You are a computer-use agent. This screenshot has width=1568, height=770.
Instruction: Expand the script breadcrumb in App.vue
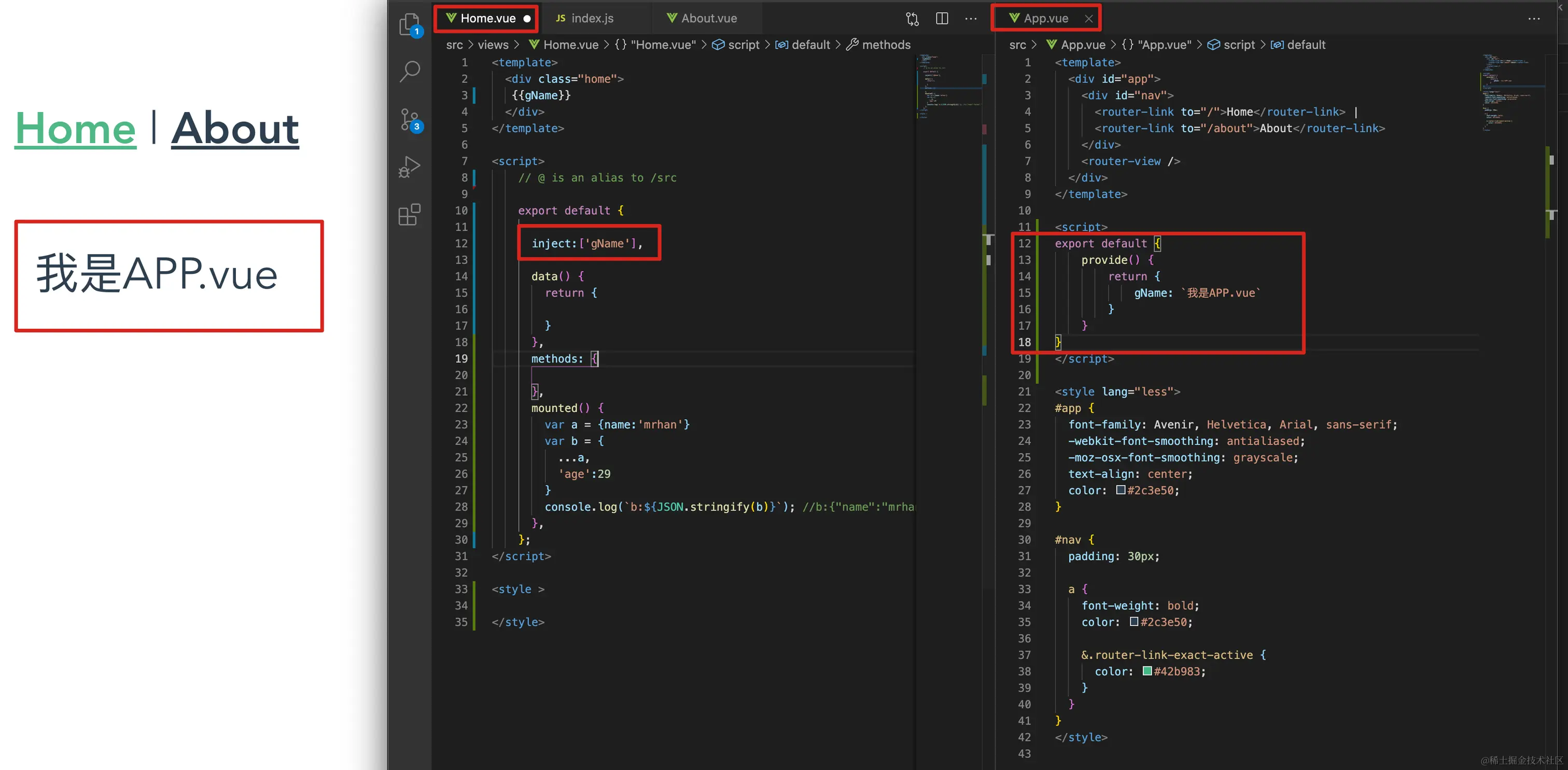tap(1239, 45)
